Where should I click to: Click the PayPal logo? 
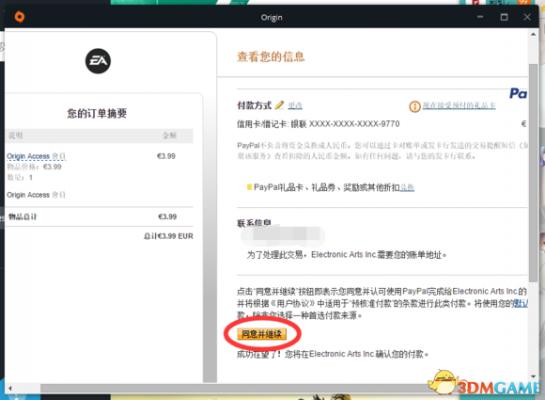coord(519,93)
